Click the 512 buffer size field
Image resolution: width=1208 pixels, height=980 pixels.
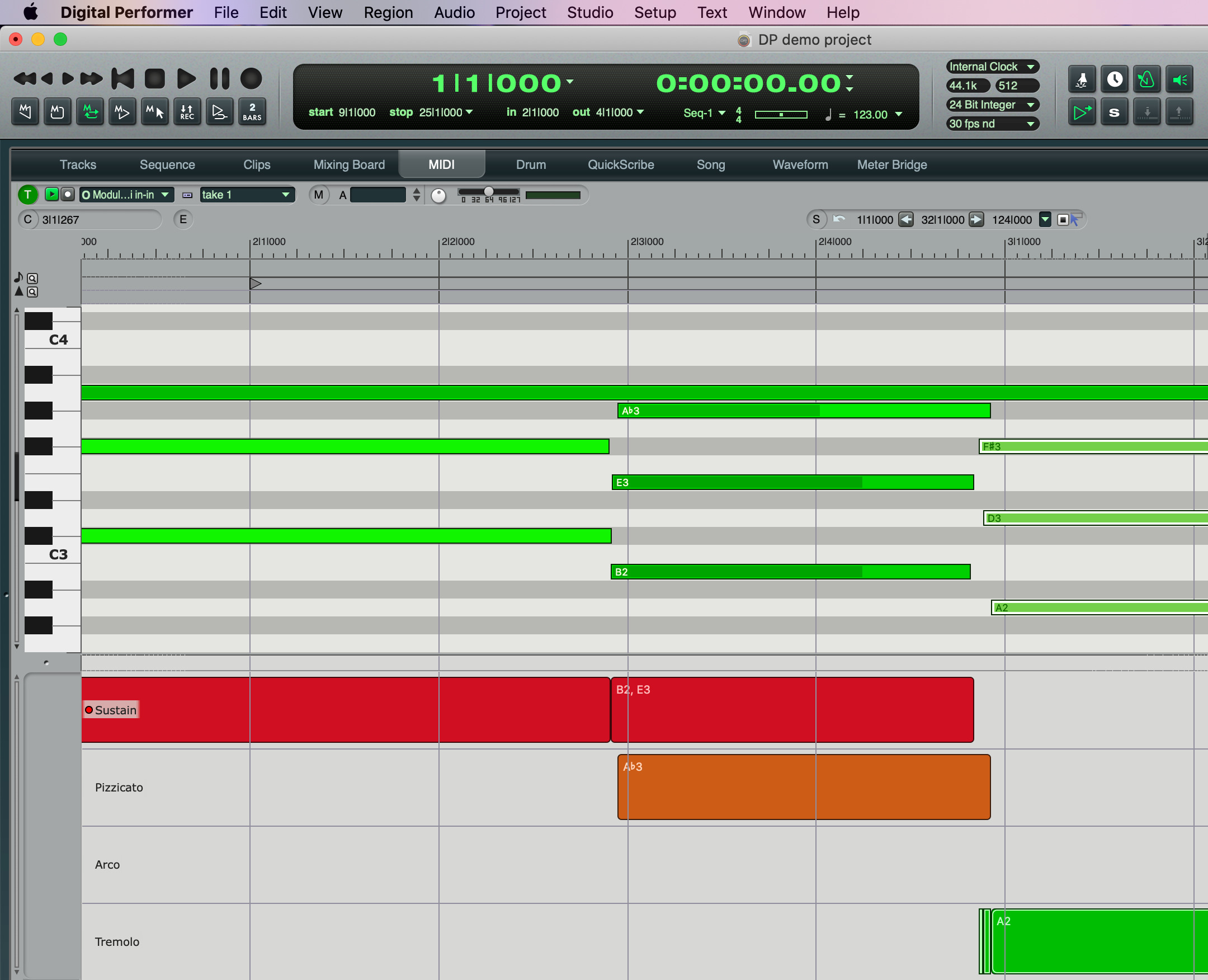tap(1017, 86)
